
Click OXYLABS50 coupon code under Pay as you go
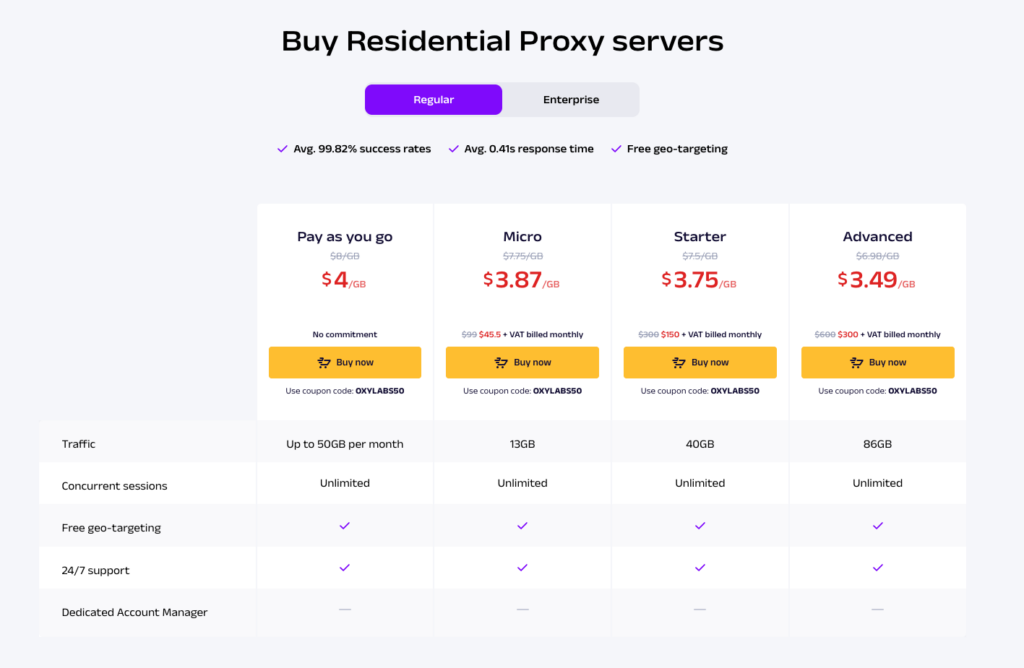[x=379, y=390]
